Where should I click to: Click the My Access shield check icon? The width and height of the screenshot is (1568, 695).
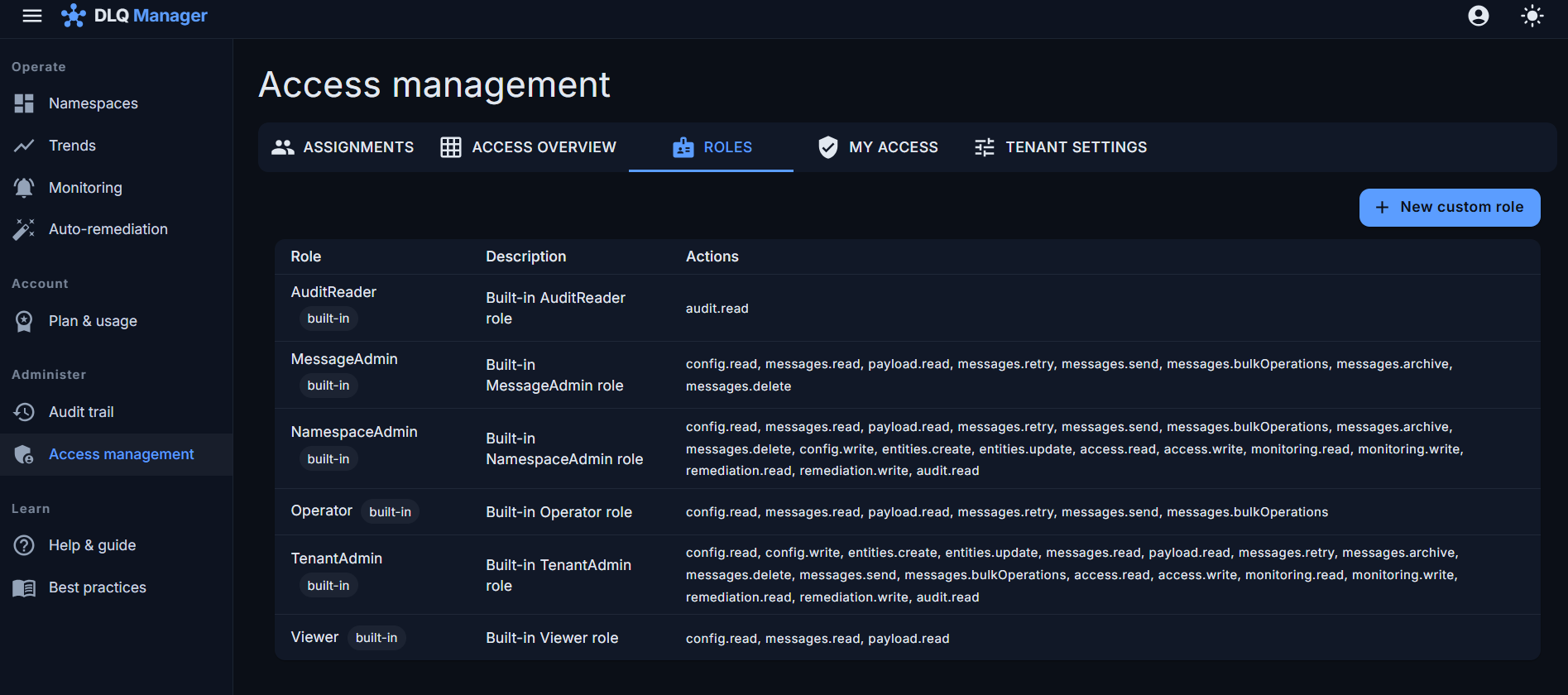(828, 147)
